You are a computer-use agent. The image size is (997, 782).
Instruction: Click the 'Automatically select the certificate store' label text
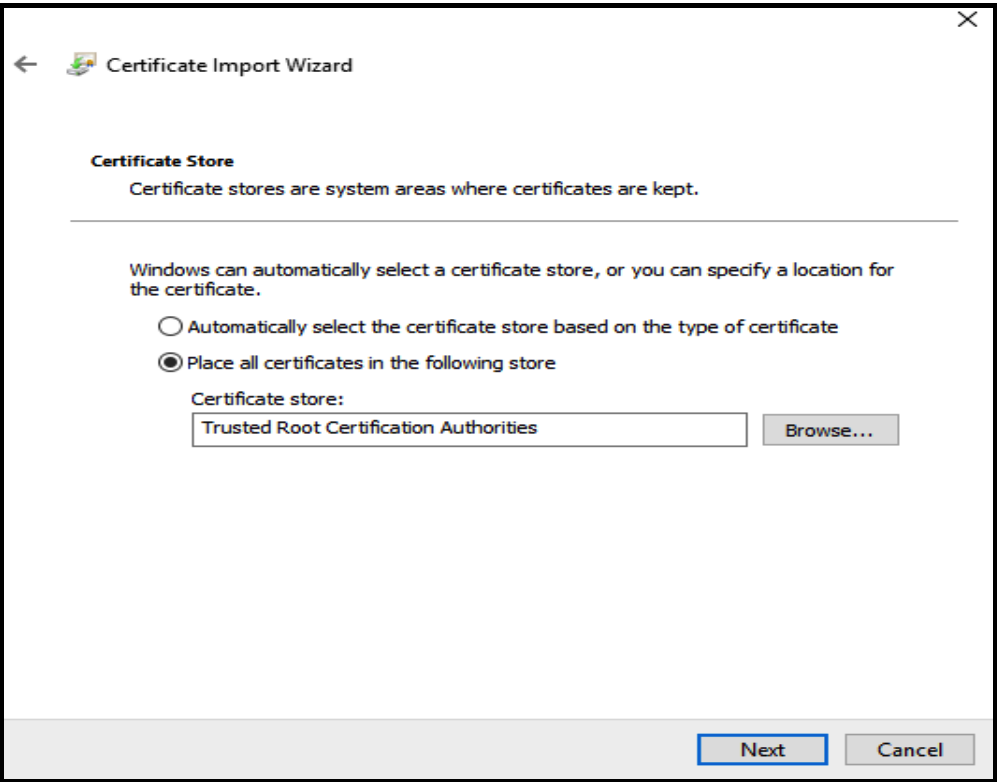pos(512,327)
